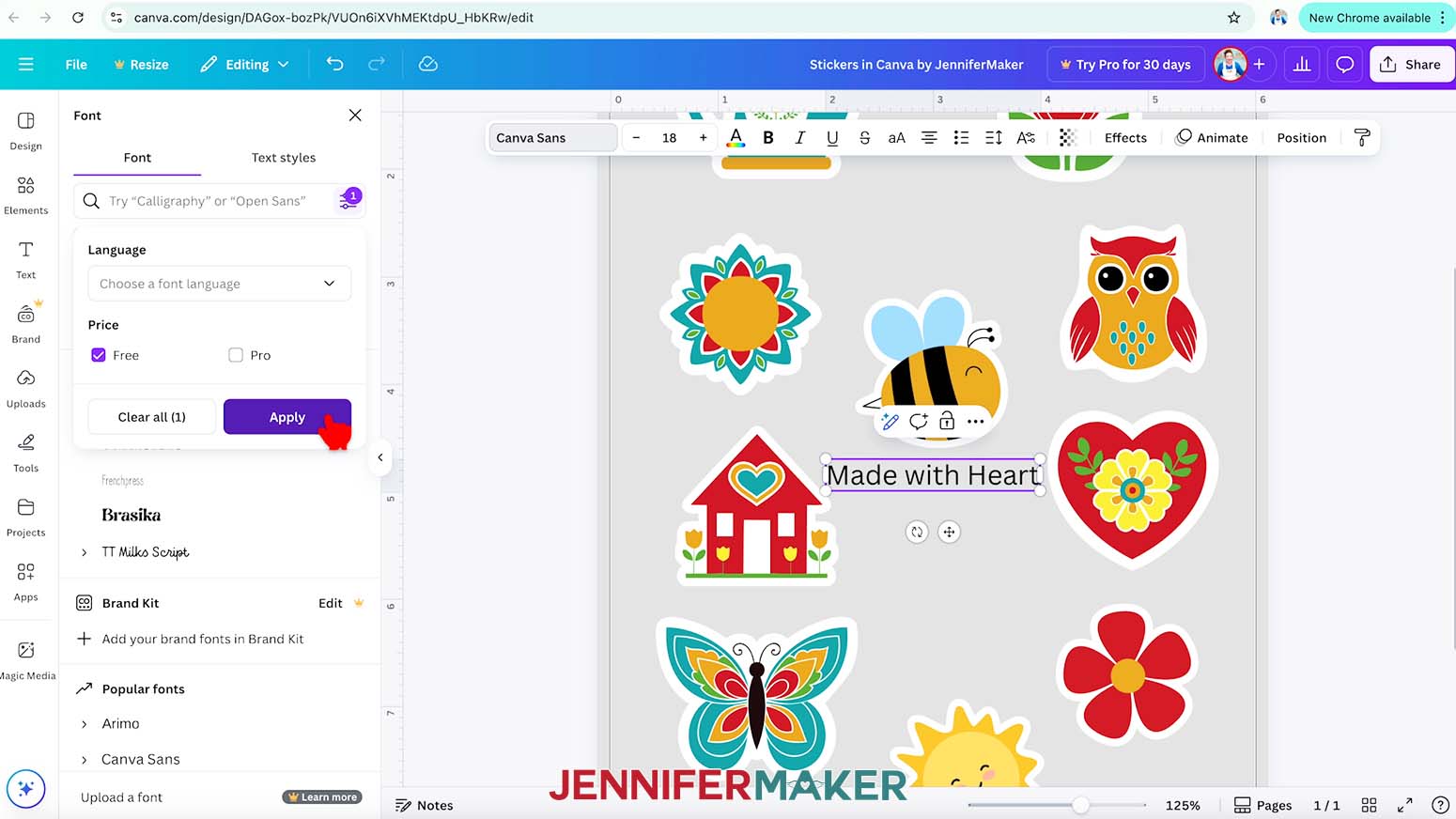
Task: Add a comment from the floating toolbar
Action: [919, 422]
